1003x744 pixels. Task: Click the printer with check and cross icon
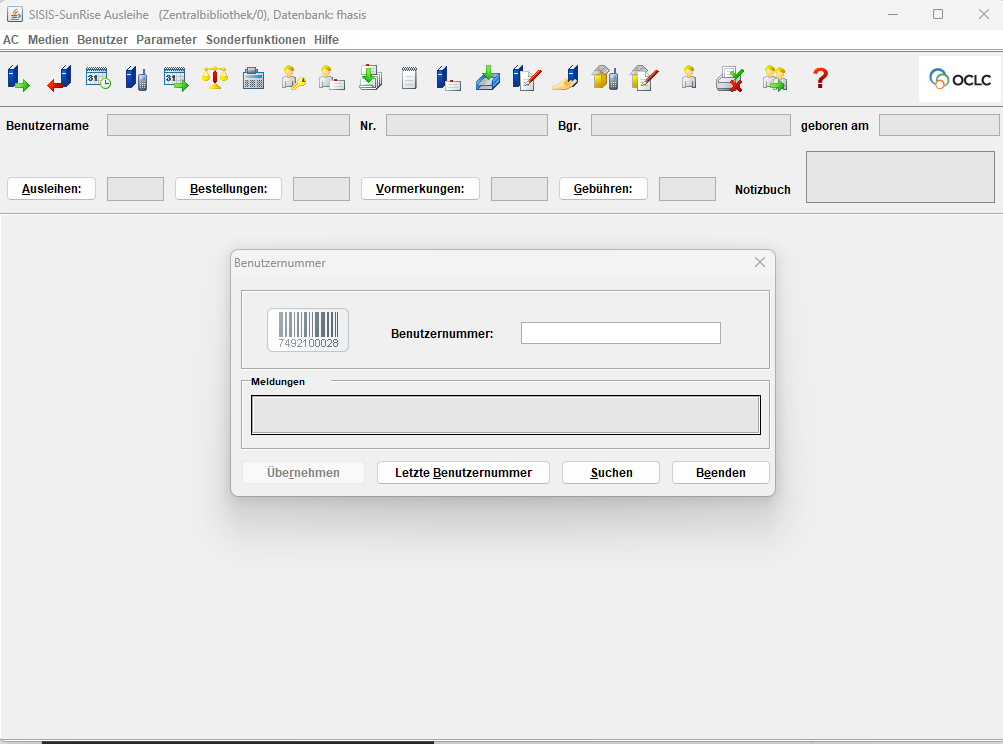click(x=730, y=78)
